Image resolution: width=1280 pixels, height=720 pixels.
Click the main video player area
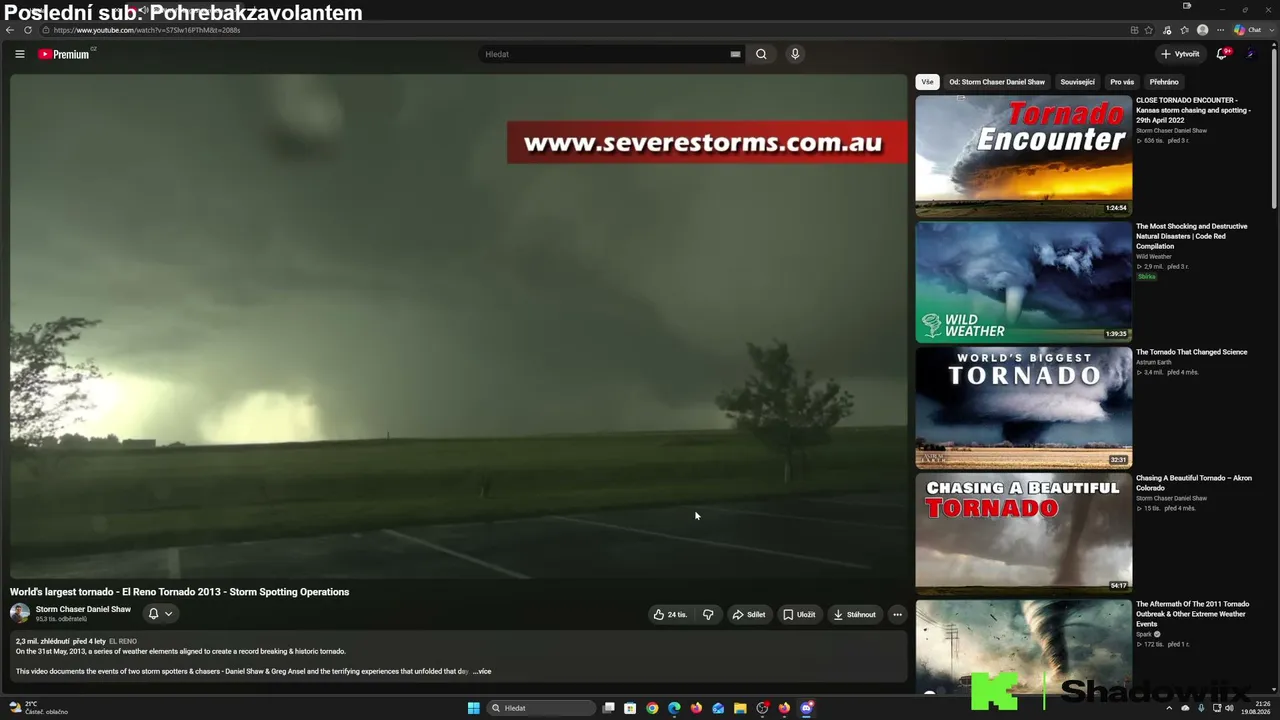459,326
